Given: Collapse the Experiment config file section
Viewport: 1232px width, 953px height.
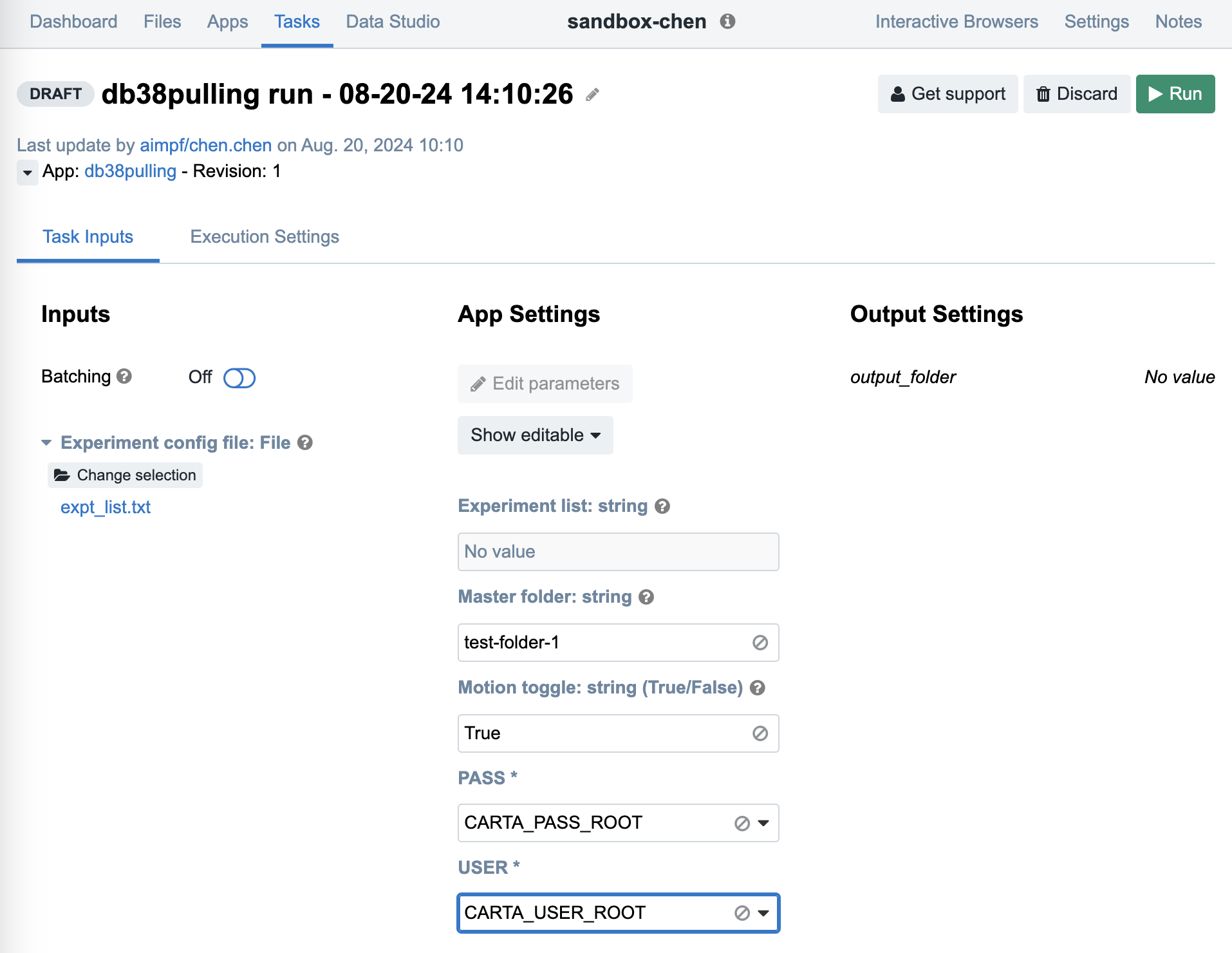Looking at the screenshot, I should tap(46, 443).
